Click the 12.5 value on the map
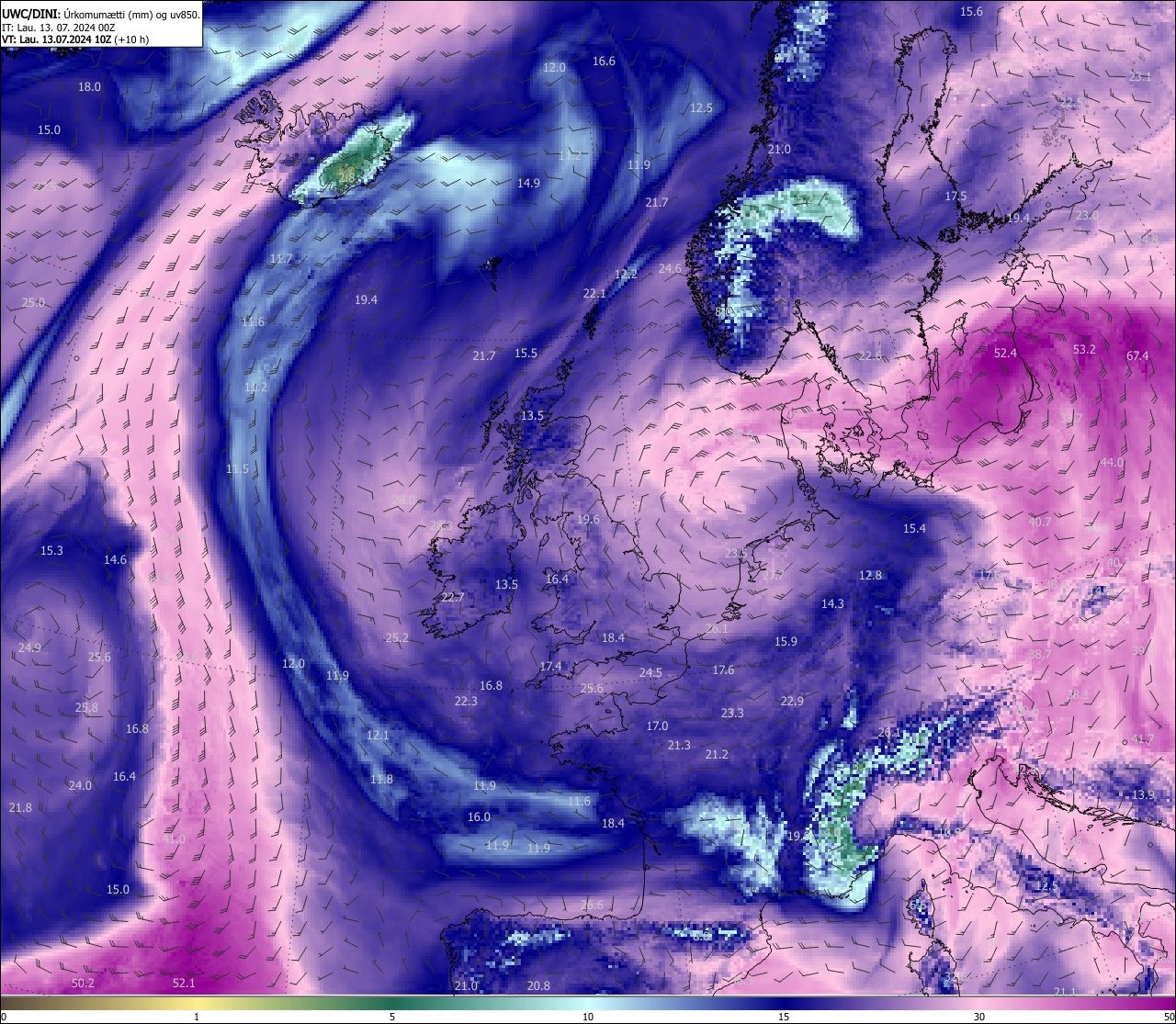The width and height of the screenshot is (1176, 1024). point(701,107)
